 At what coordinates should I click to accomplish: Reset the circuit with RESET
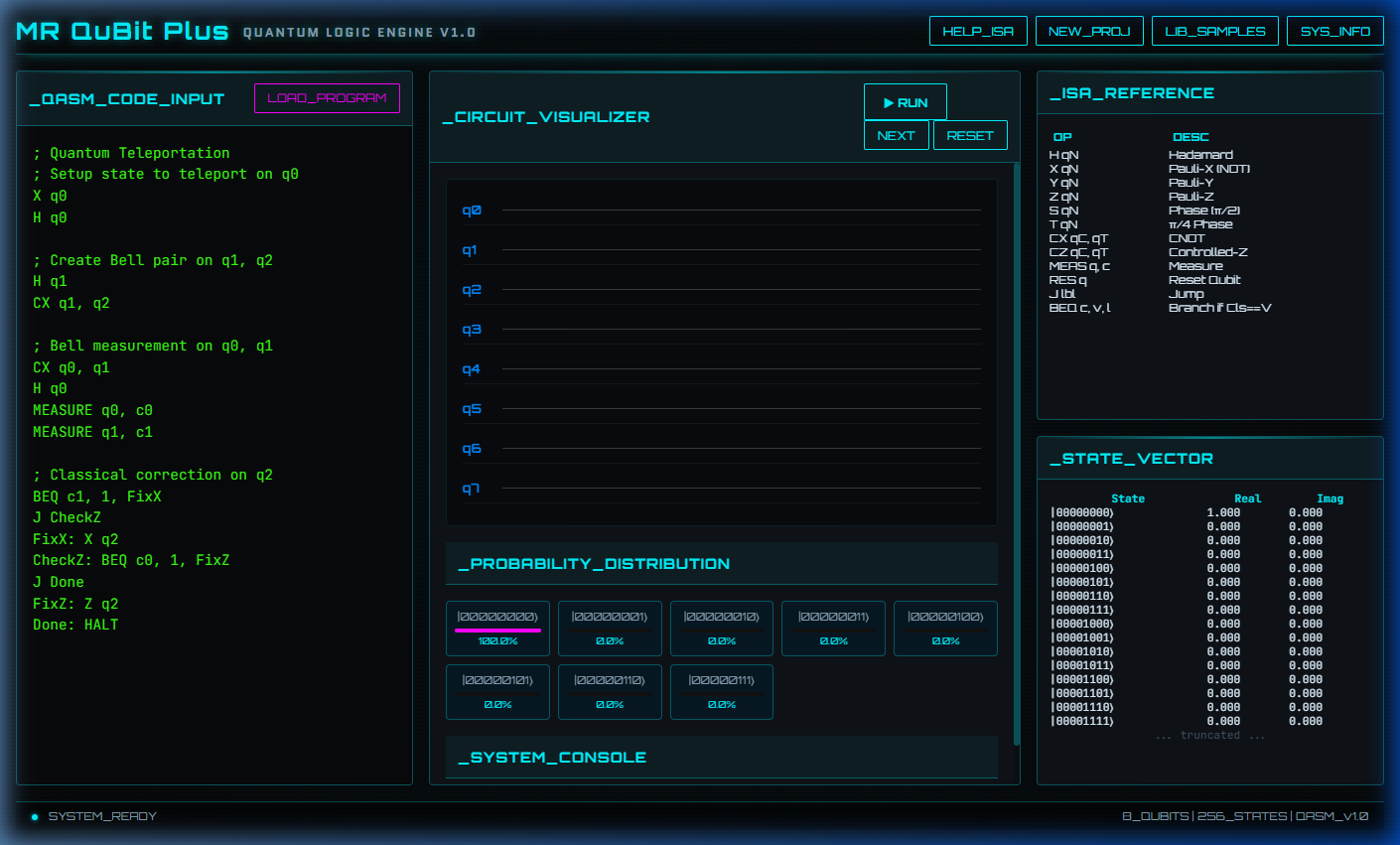point(970,135)
